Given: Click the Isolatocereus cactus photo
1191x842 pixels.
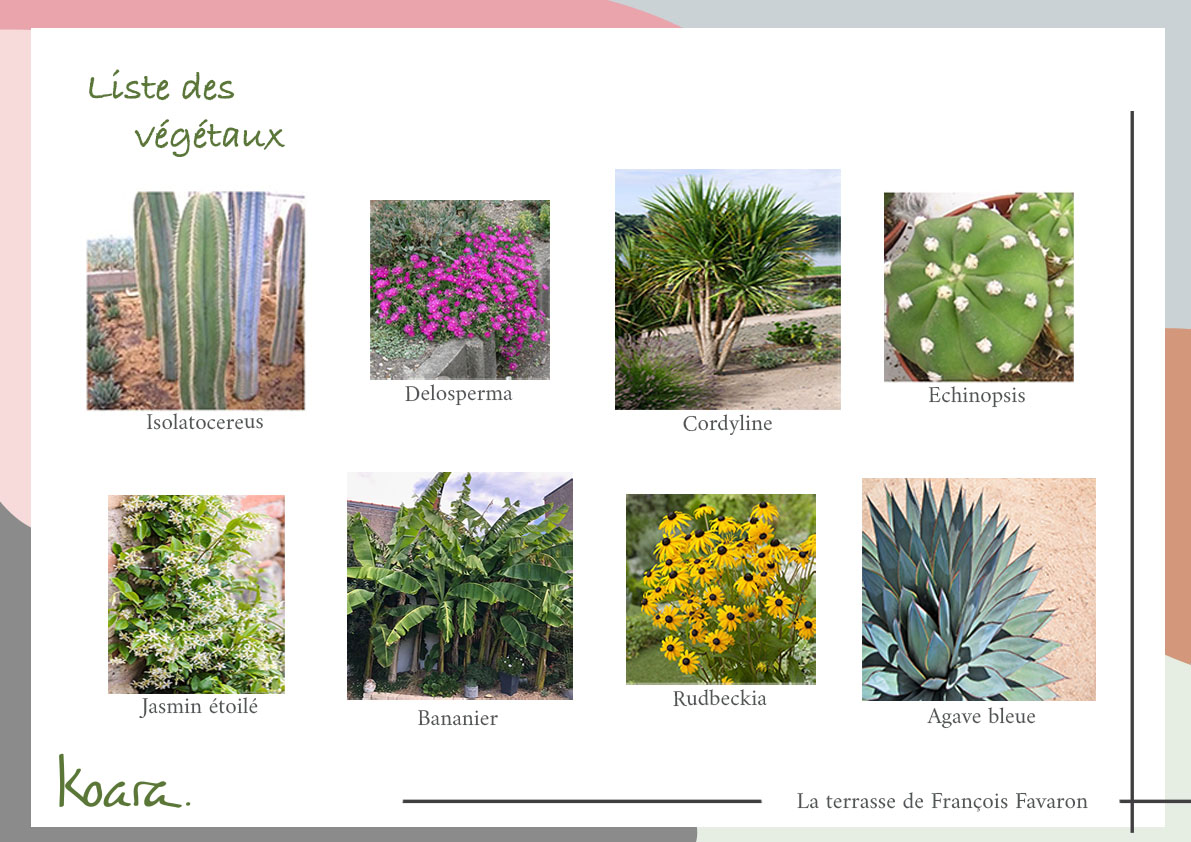Looking at the screenshot, I should click(195, 300).
